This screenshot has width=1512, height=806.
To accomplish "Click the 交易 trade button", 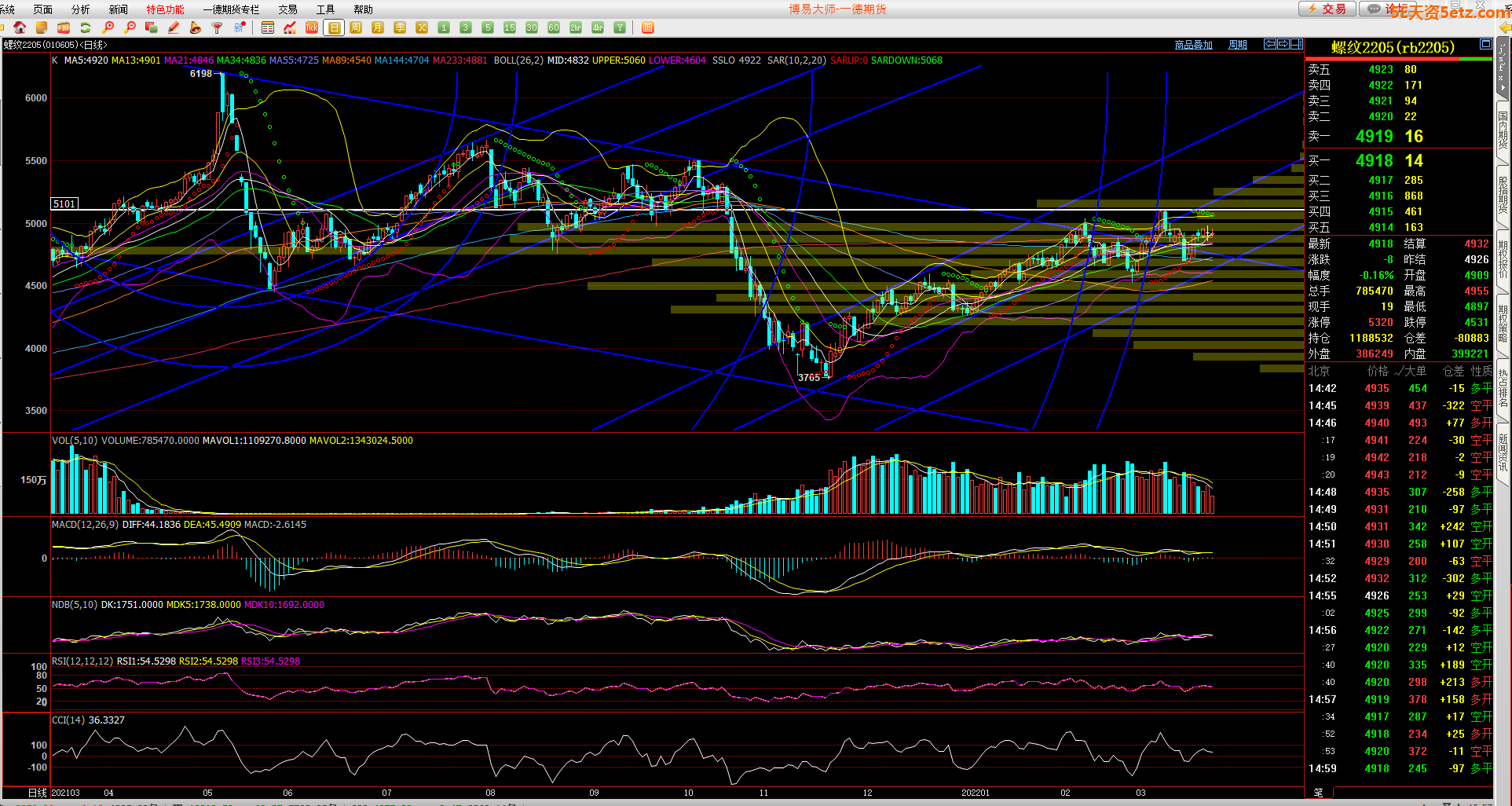I will (1327, 9).
